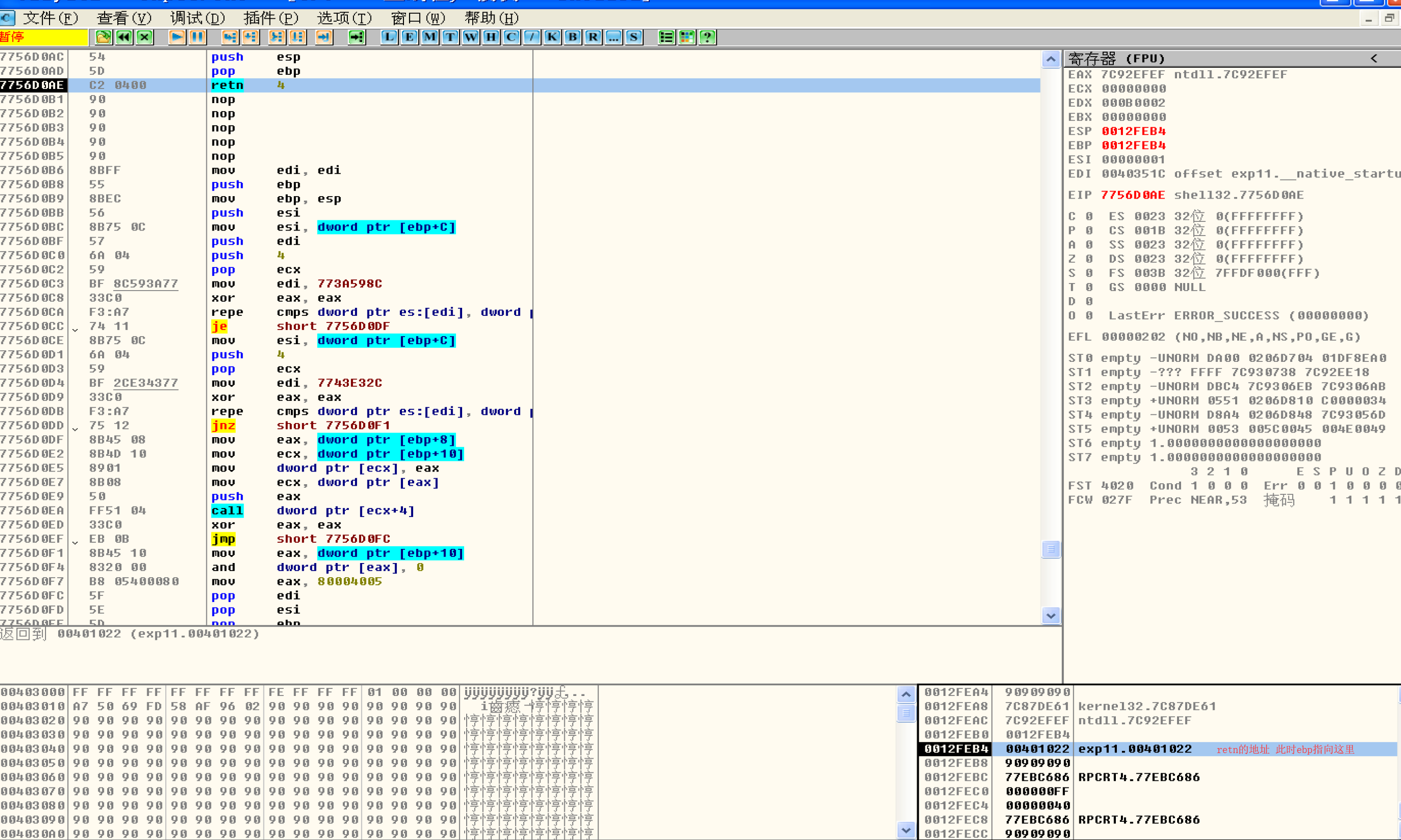1401x840 pixels.
Task: Click the green Help question mark icon
Action: point(707,37)
